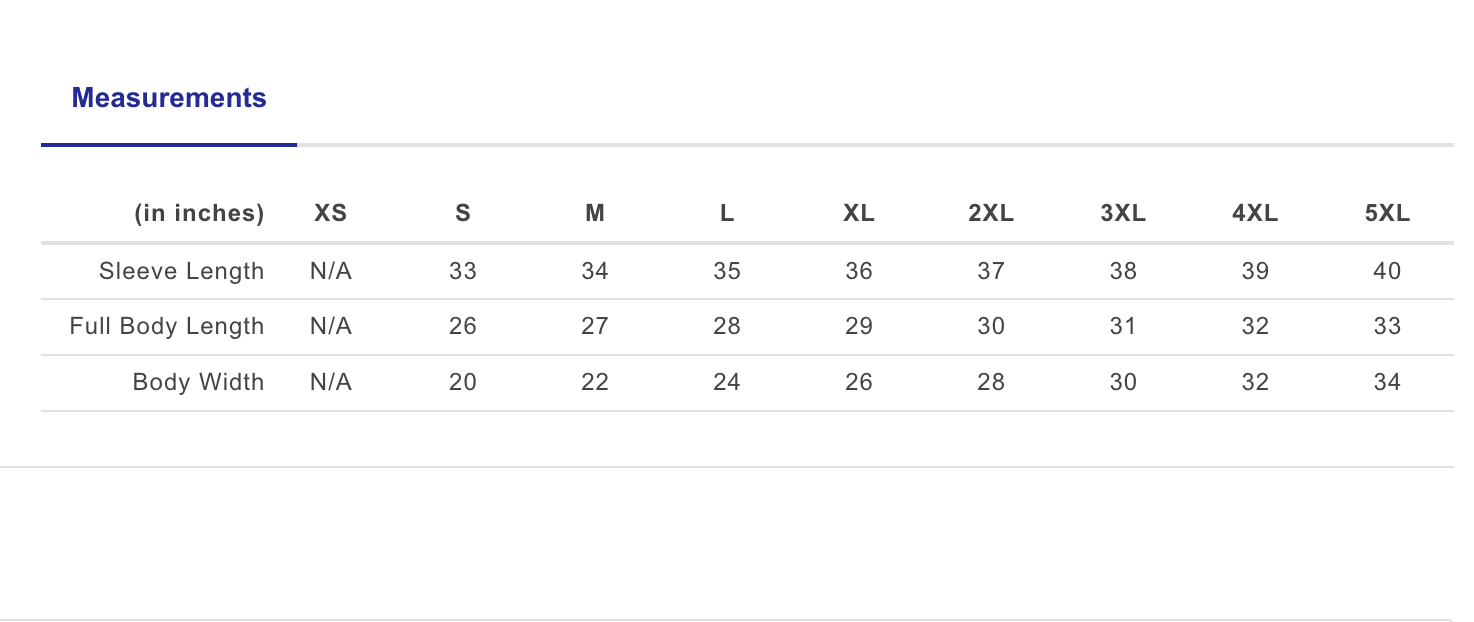Click the L column header
This screenshot has width=1474, height=622.
coord(726,213)
